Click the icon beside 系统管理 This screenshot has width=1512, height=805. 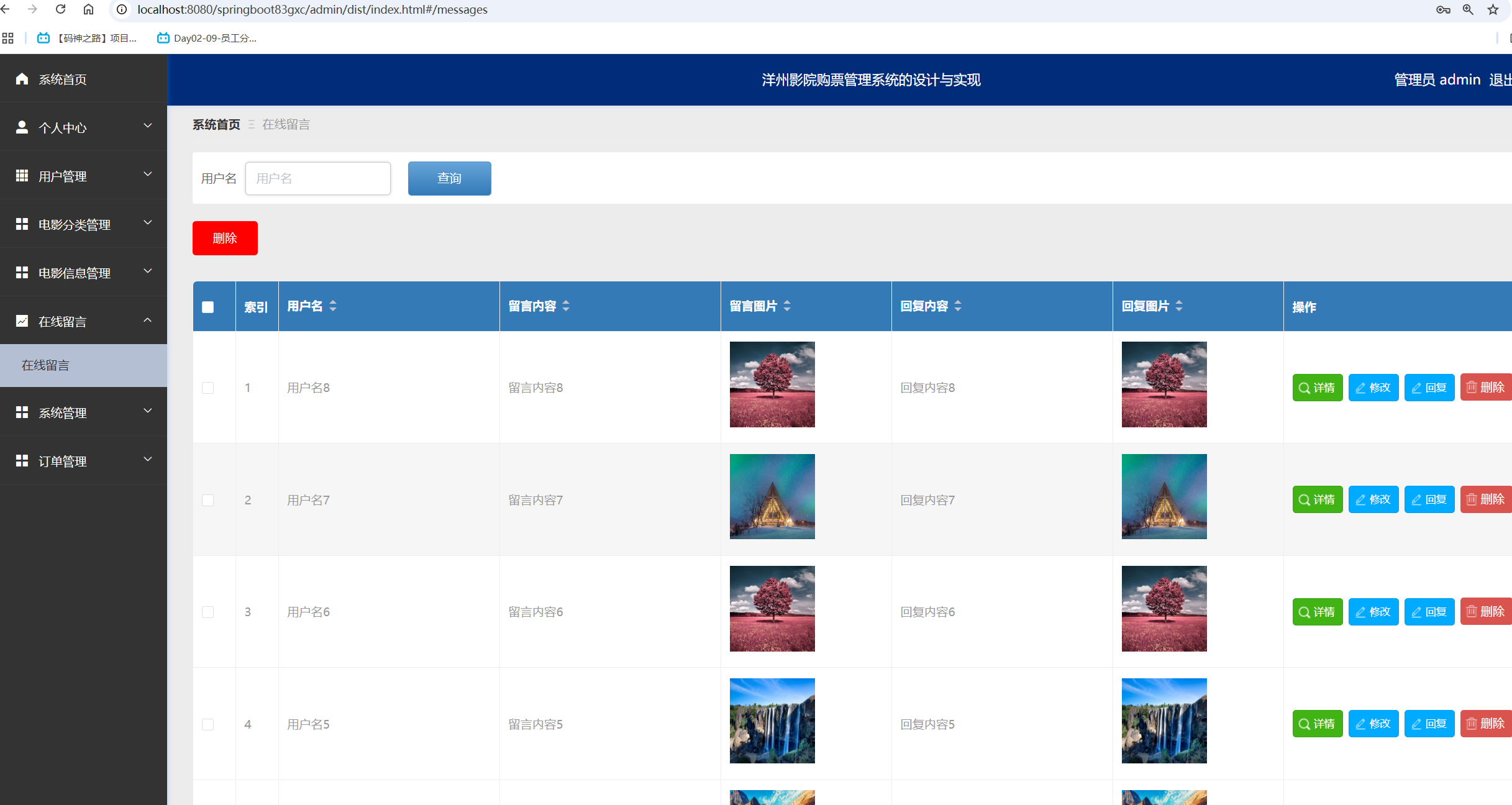point(22,412)
